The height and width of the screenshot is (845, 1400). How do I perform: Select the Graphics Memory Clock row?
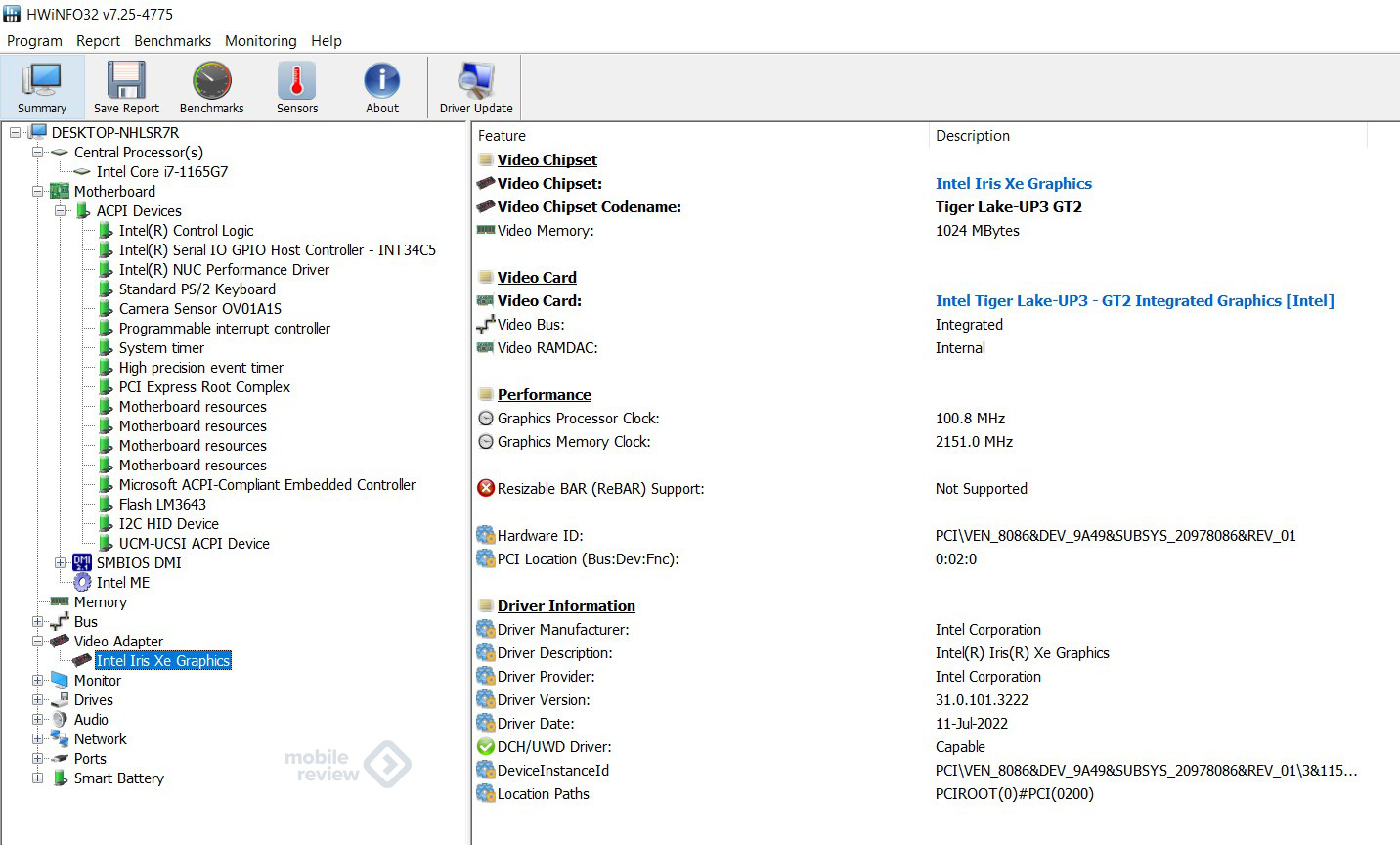tap(919, 441)
